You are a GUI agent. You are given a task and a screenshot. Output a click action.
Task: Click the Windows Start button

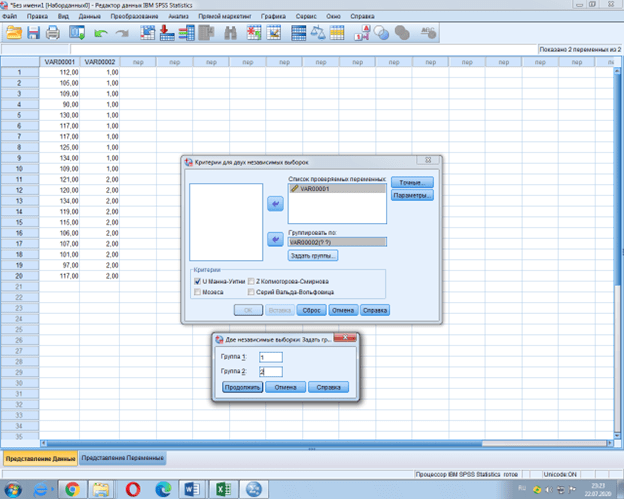click(13, 489)
